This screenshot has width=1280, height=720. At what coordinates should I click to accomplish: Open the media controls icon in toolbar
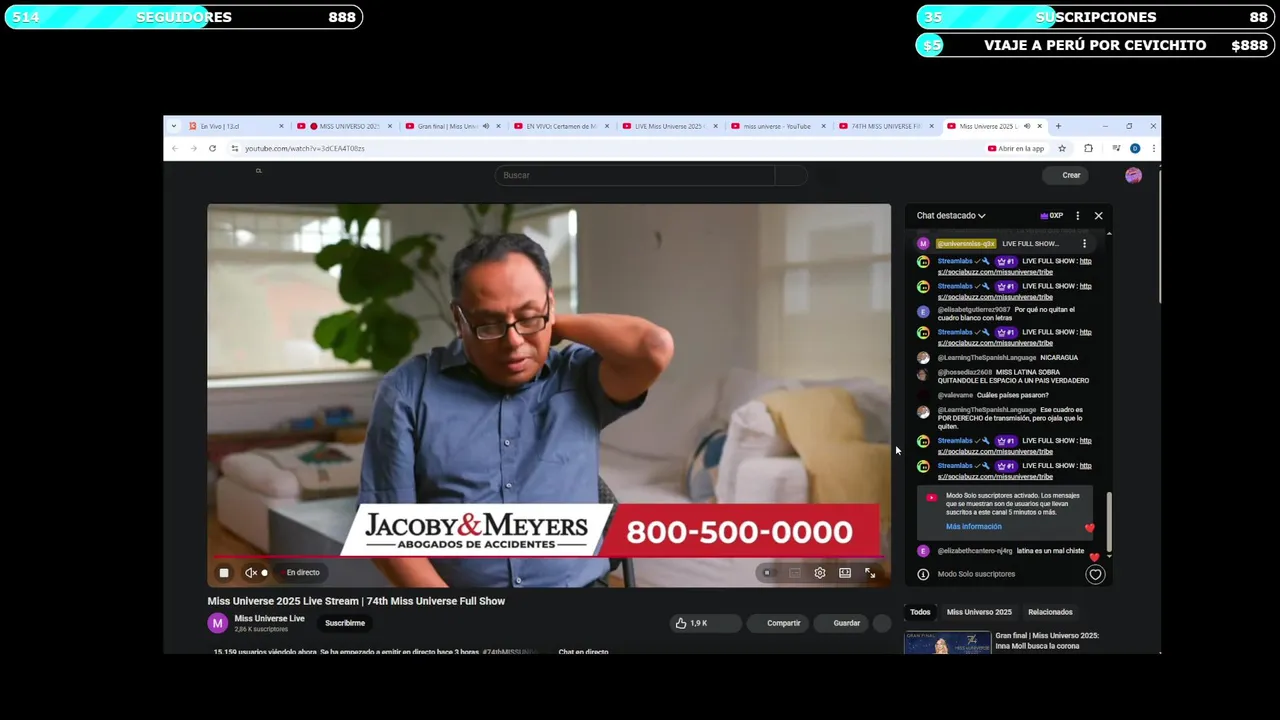[x=1116, y=148]
